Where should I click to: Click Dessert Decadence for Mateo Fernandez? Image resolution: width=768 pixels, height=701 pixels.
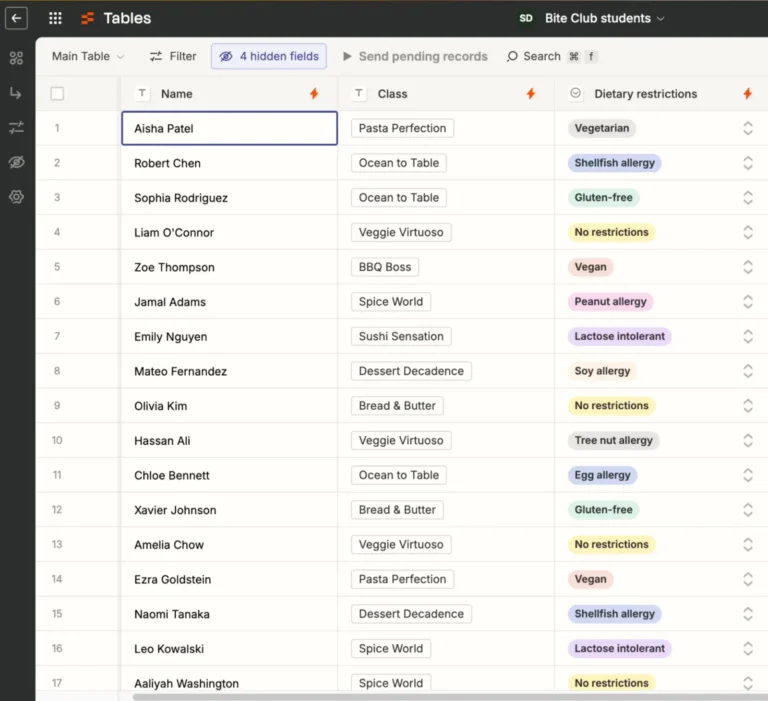(x=411, y=371)
